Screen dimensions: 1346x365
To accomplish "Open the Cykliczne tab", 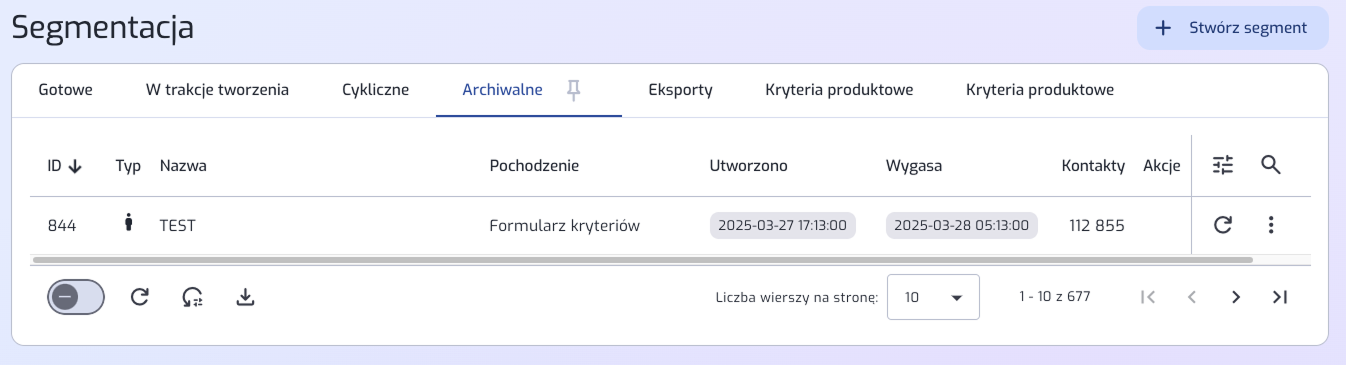I will pyautogui.click(x=375, y=90).
